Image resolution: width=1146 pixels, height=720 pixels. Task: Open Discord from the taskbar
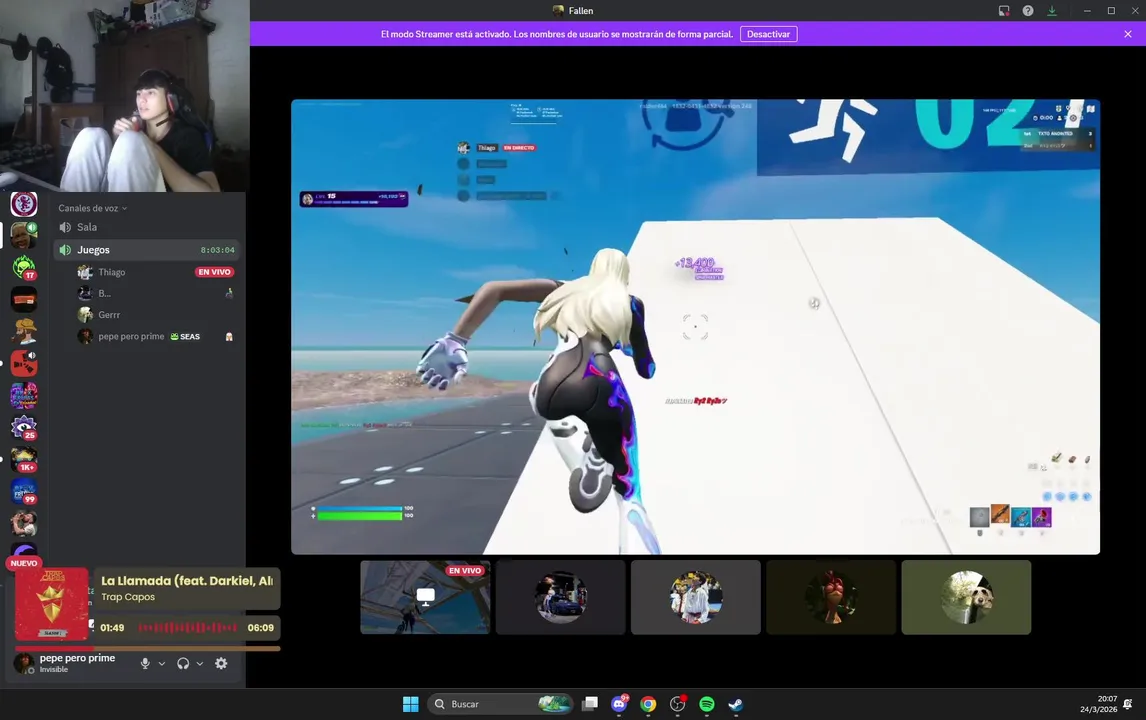[x=619, y=704]
